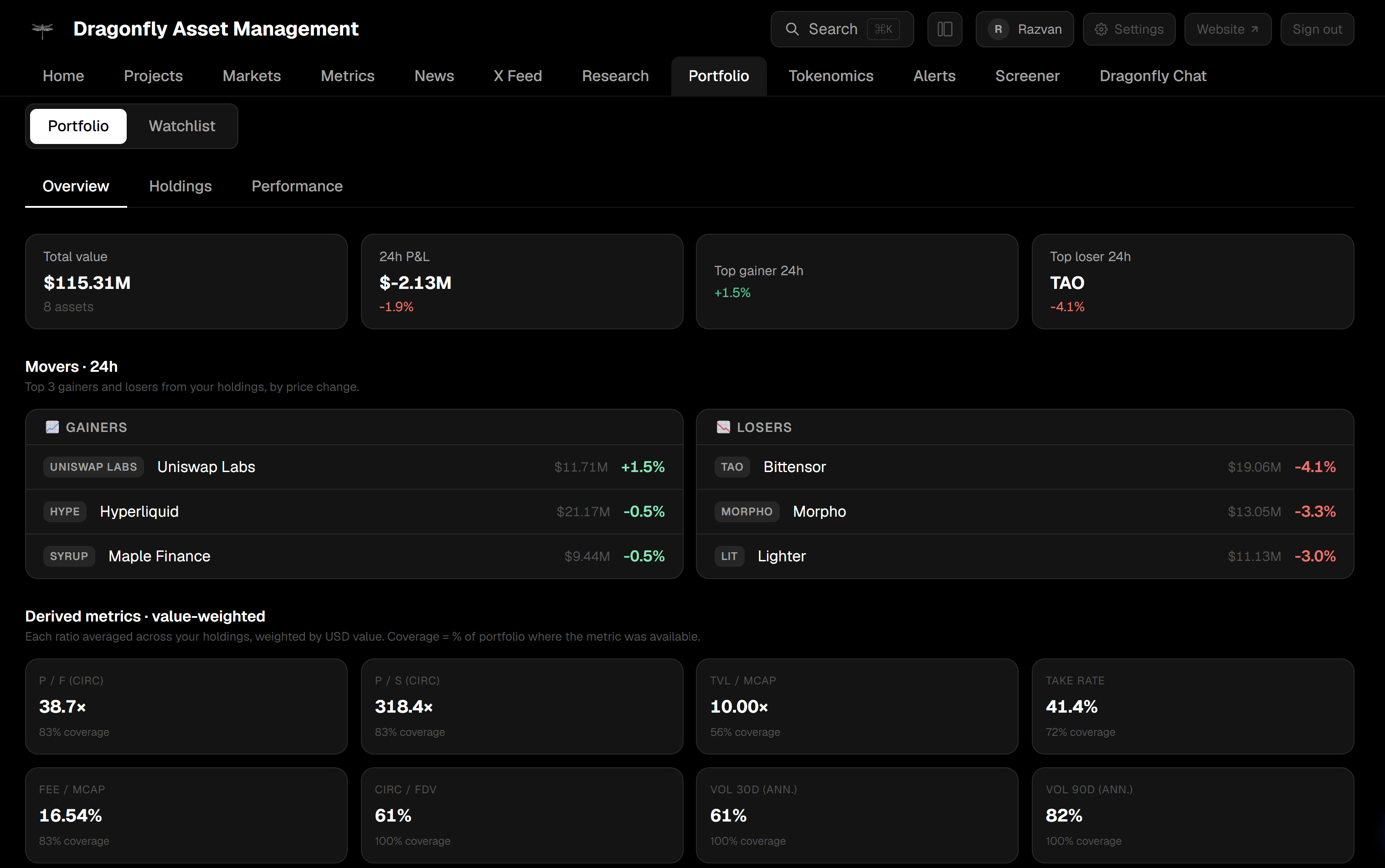Toggle the sidebar panel layout icon
Screen dimensions: 1385x868
pos(945,29)
